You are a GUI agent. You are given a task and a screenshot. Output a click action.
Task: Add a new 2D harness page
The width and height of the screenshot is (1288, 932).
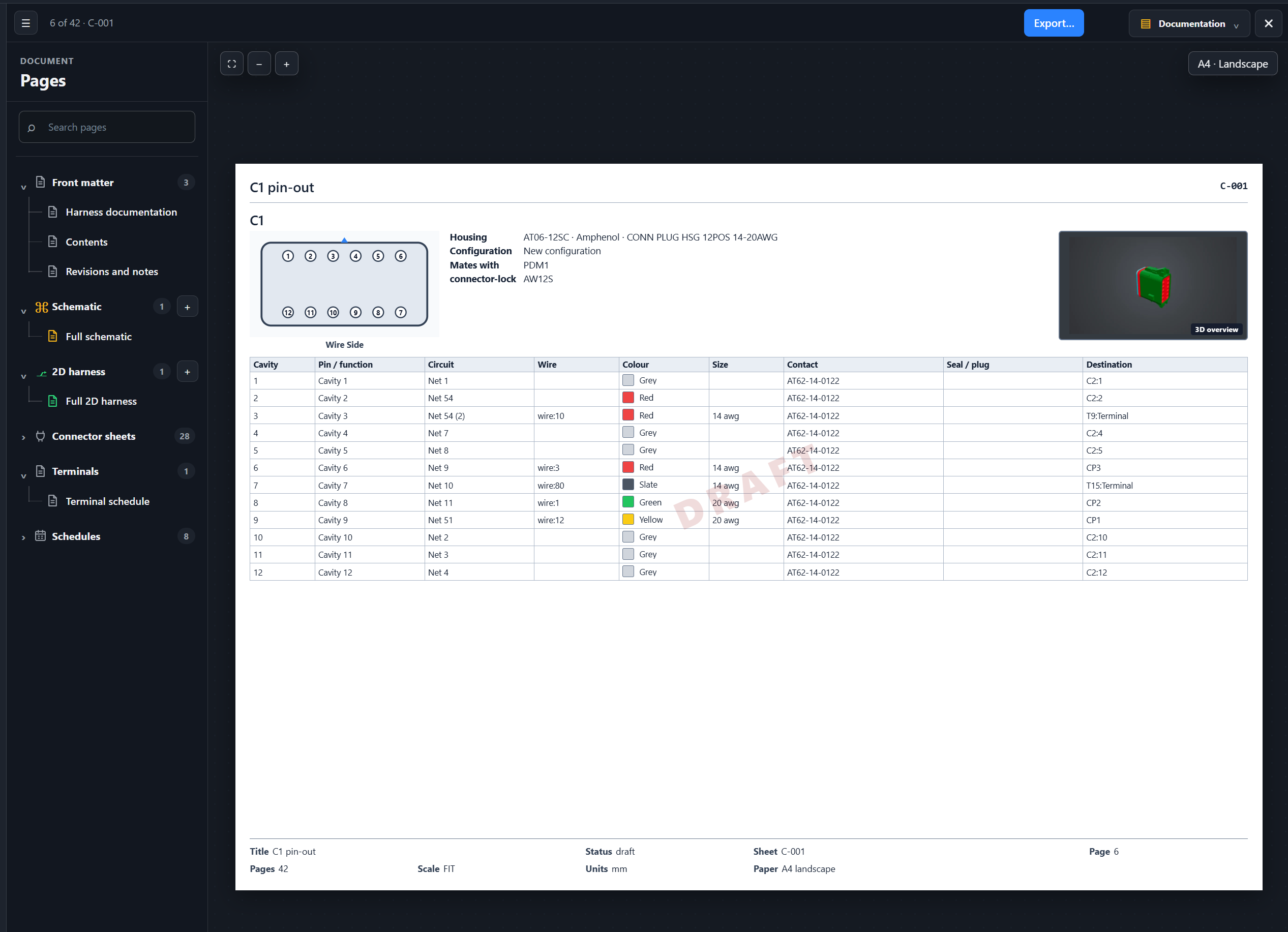tap(188, 372)
